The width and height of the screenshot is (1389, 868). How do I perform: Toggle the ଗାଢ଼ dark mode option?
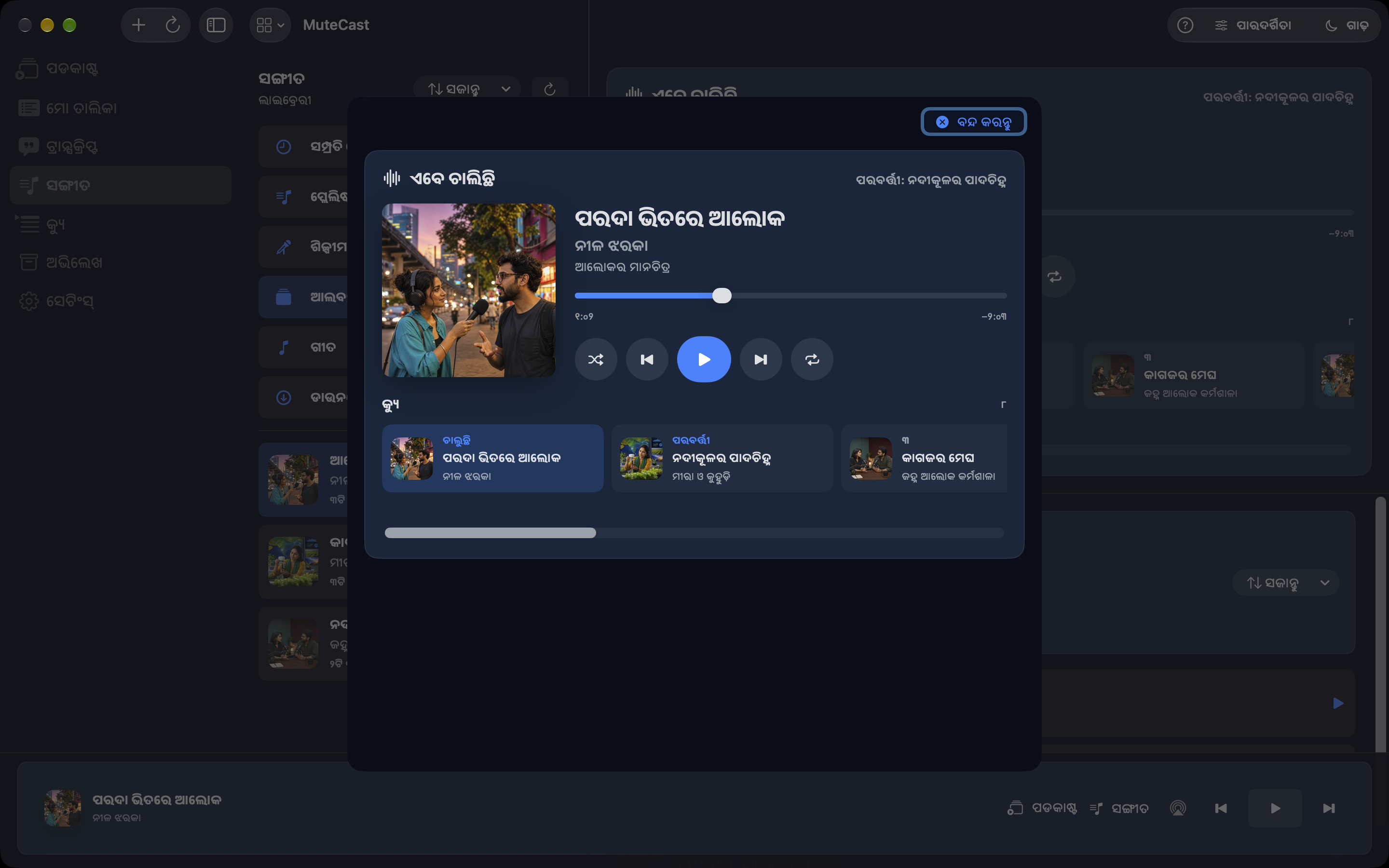[x=1347, y=25]
